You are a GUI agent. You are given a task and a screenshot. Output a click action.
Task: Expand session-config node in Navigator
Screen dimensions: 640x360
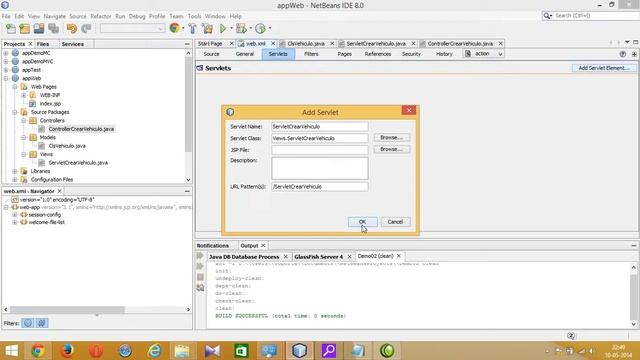[x=15, y=215]
